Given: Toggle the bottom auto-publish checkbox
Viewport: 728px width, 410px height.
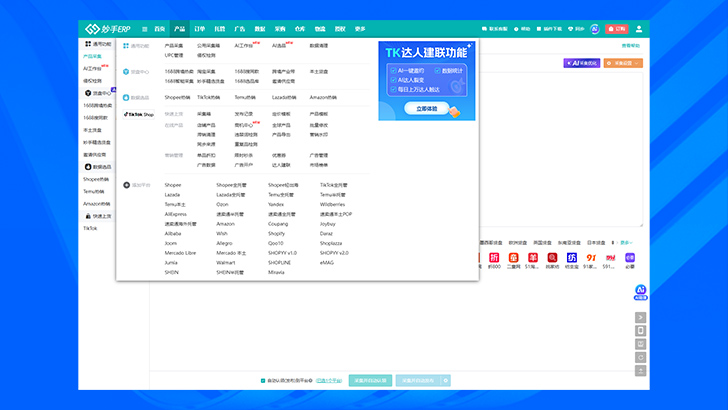Looking at the screenshot, I should tap(263, 381).
